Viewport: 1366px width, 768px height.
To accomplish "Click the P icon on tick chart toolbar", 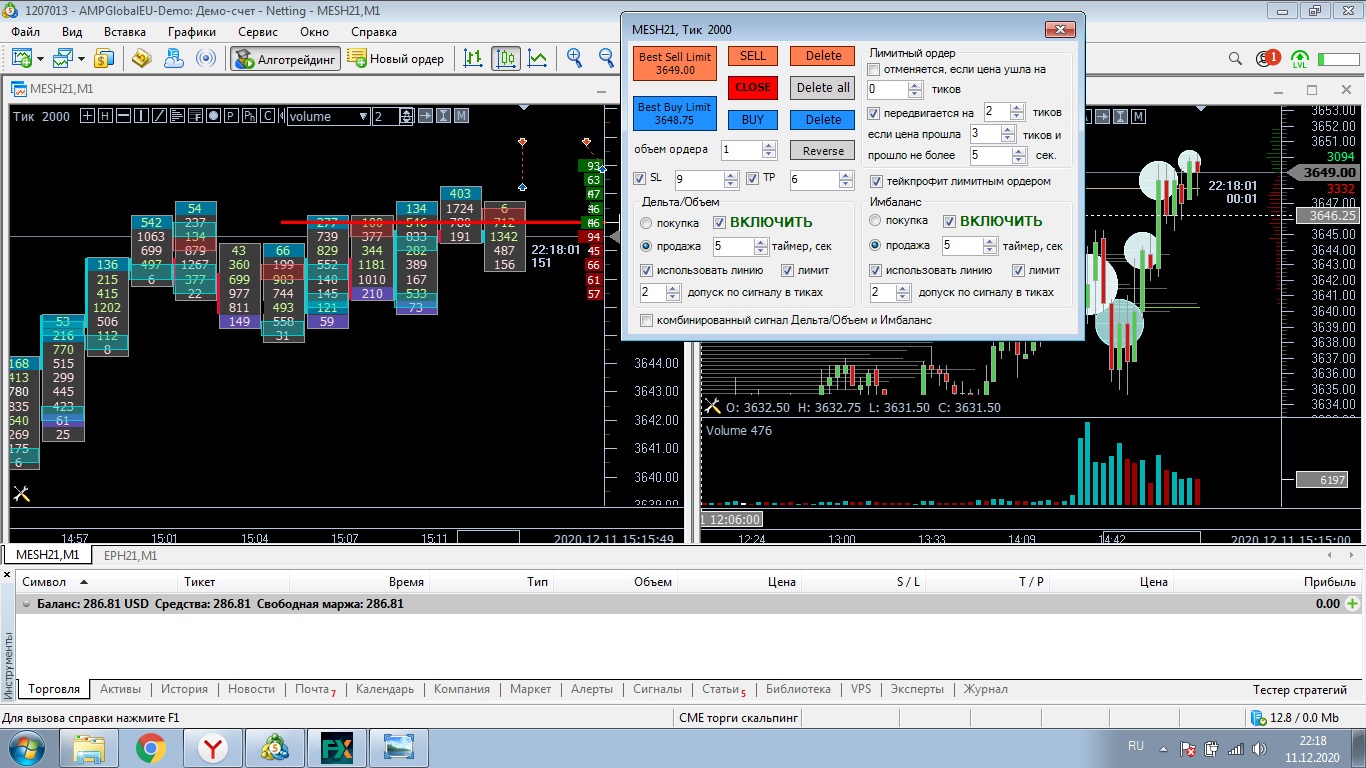I will coord(231,116).
